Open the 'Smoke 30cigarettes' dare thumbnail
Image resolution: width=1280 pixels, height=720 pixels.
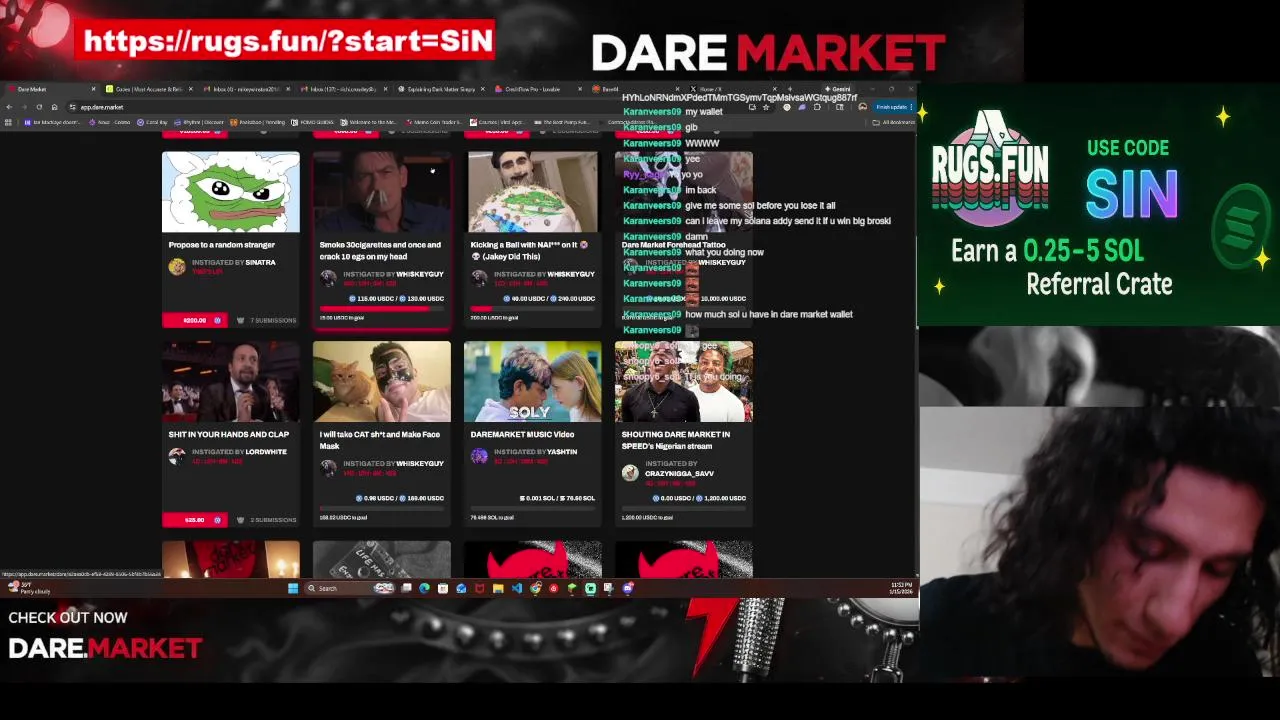pyautogui.click(x=381, y=192)
